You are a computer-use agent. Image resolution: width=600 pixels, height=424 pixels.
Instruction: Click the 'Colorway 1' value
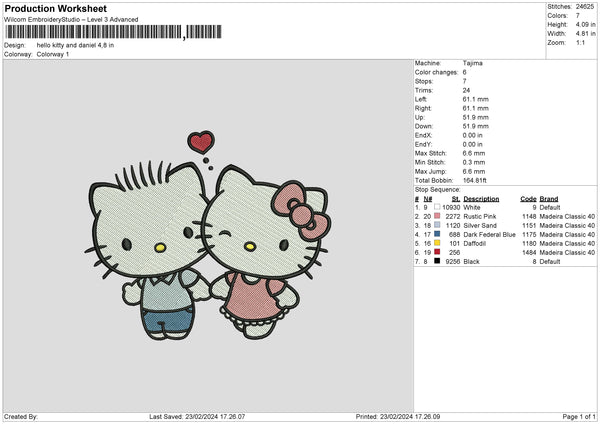53,54
